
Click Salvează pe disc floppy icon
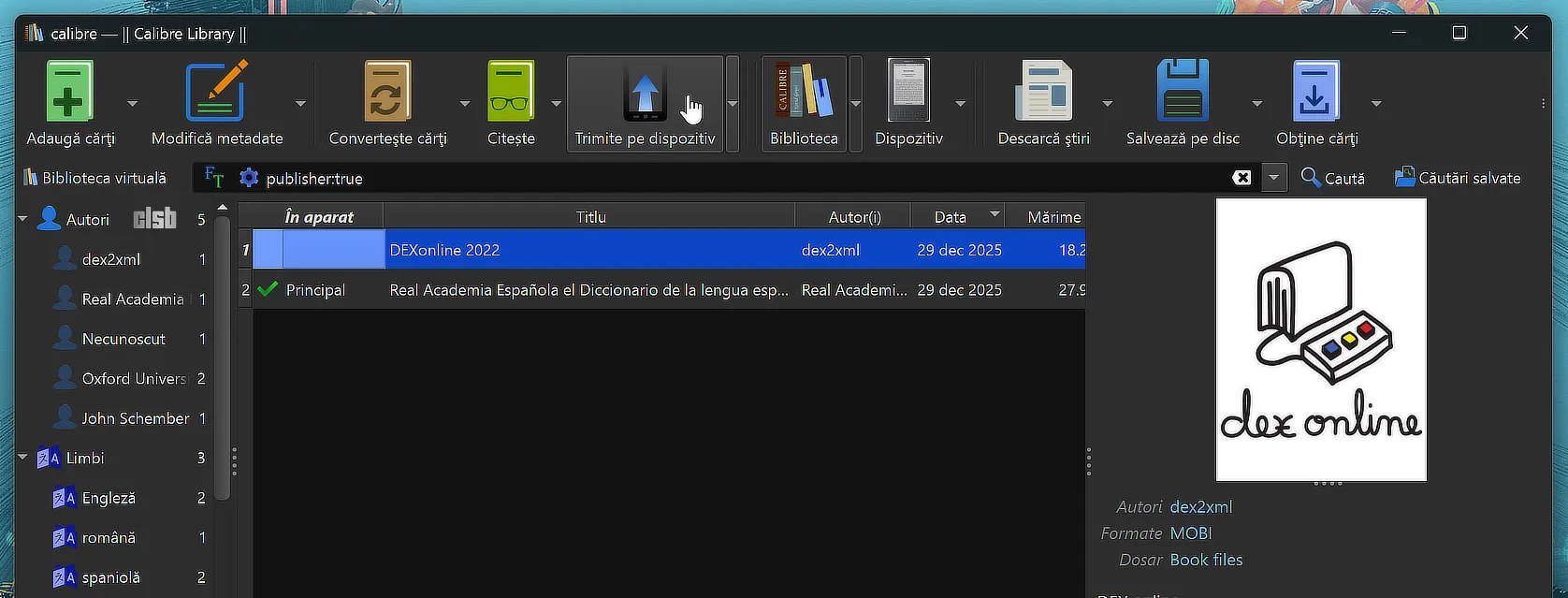click(x=1183, y=92)
